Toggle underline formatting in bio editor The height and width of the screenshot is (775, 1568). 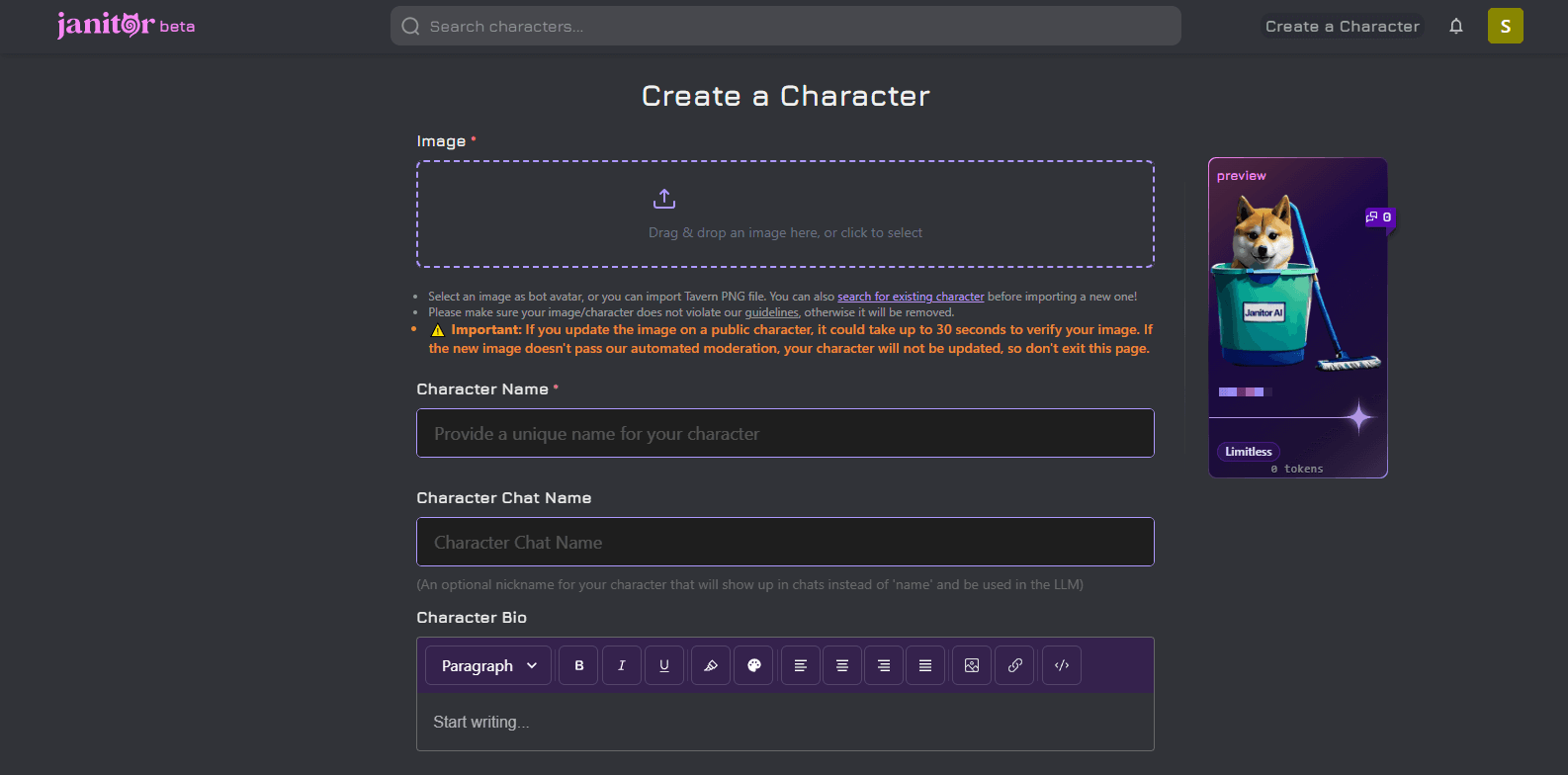click(664, 665)
